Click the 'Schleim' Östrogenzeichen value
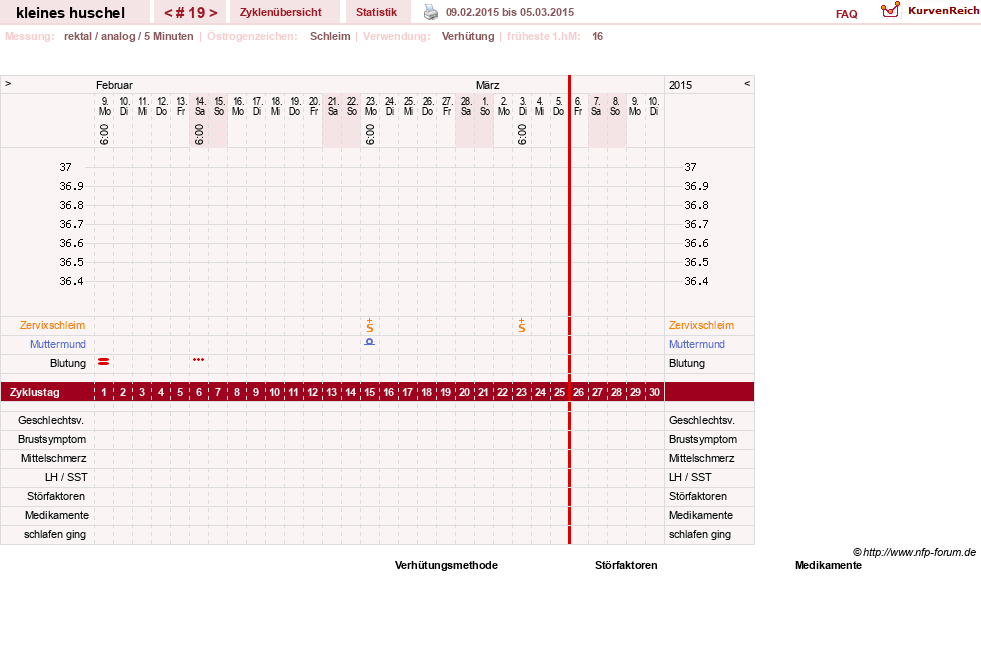 point(330,36)
